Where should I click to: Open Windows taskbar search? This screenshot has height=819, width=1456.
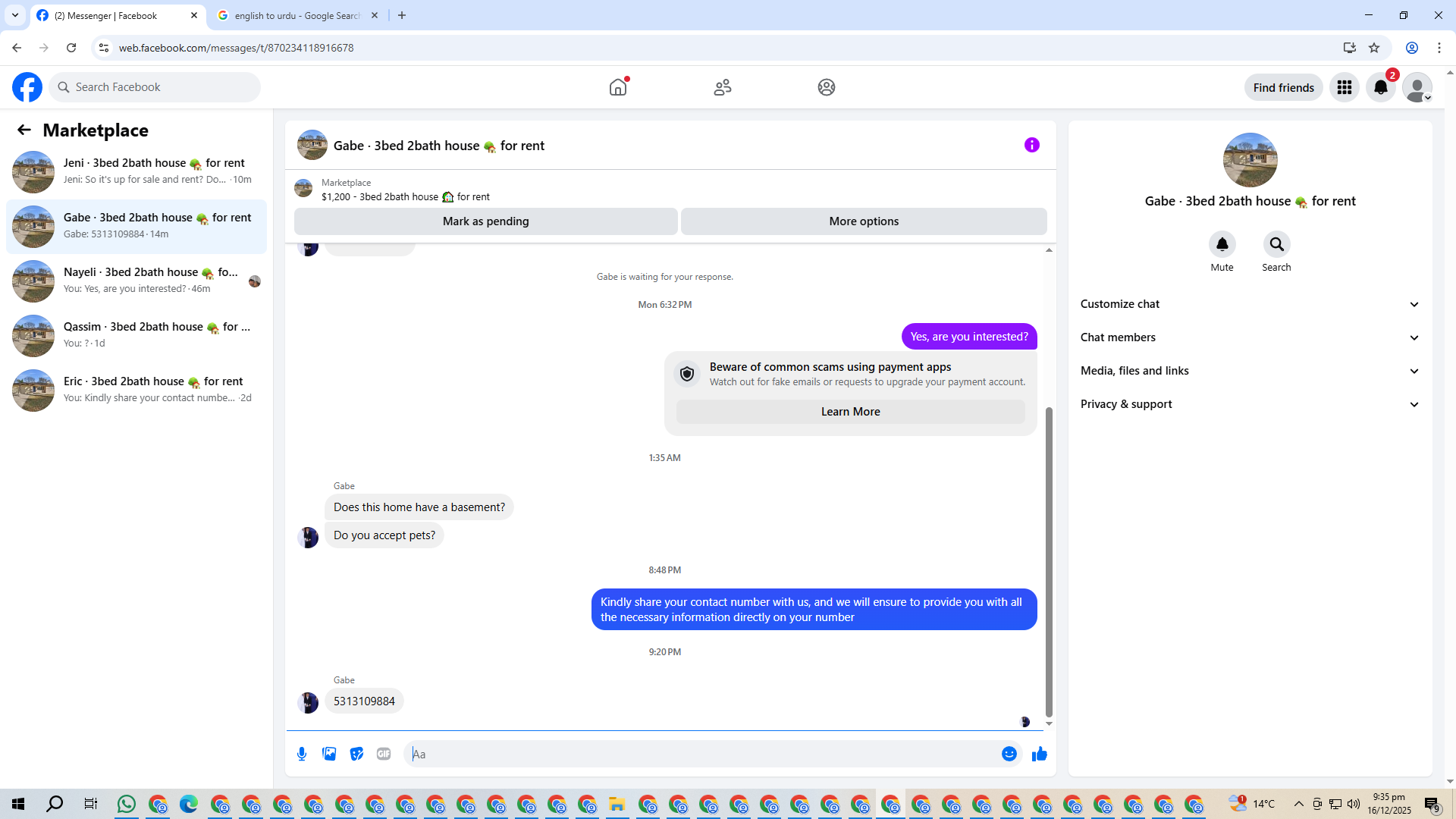pos(55,804)
